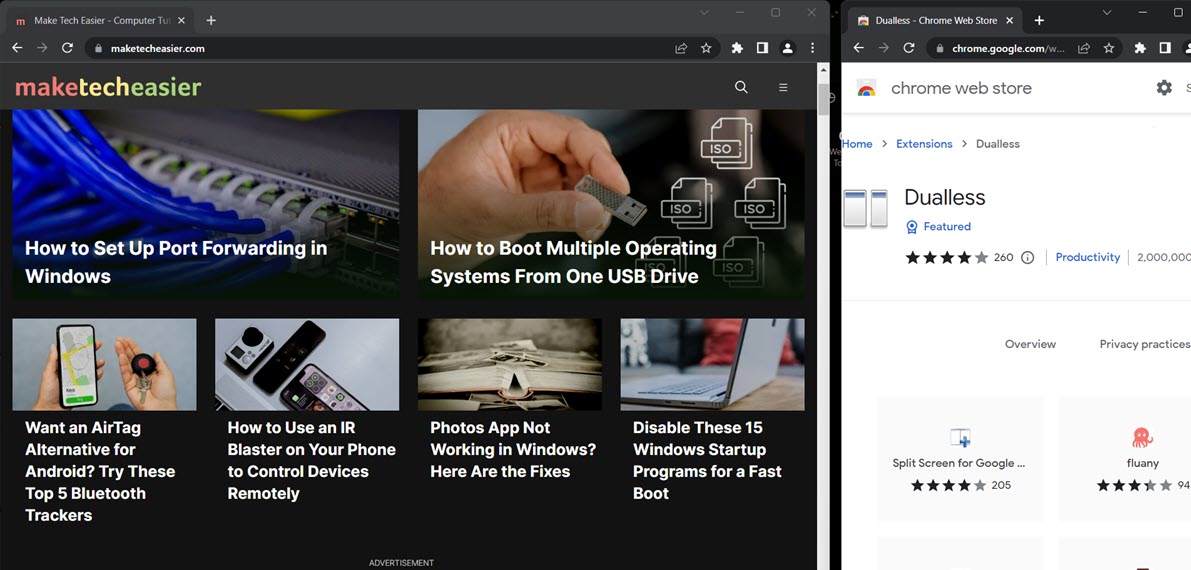Viewport: 1191px width, 570px height.
Task: Switch to the Overview tab
Action: 1030,344
